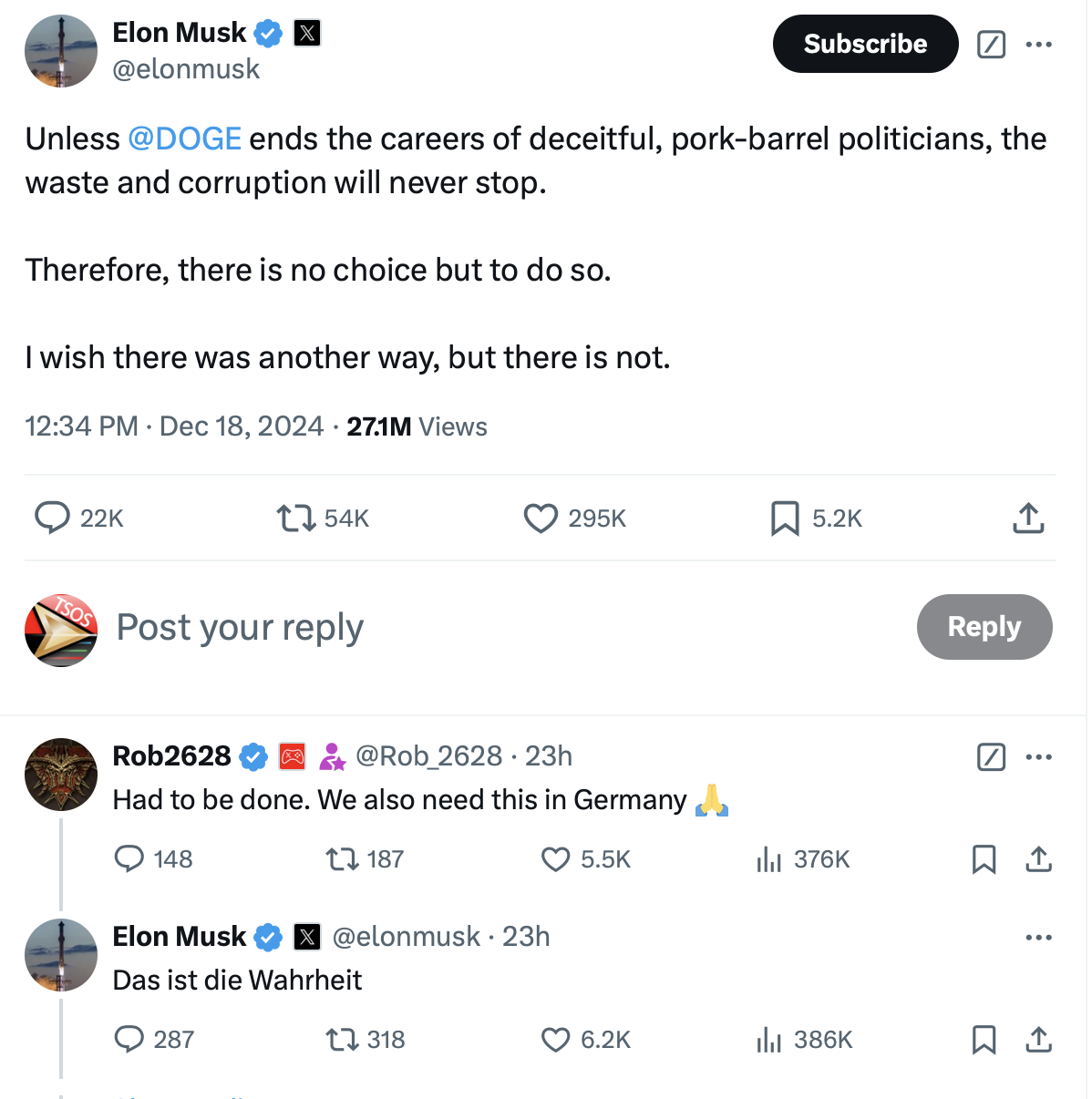The height and width of the screenshot is (1099, 1092).
Task: Share Elon Musk's "Das ist die Wahrheit" reply
Action: point(1038,1040)
